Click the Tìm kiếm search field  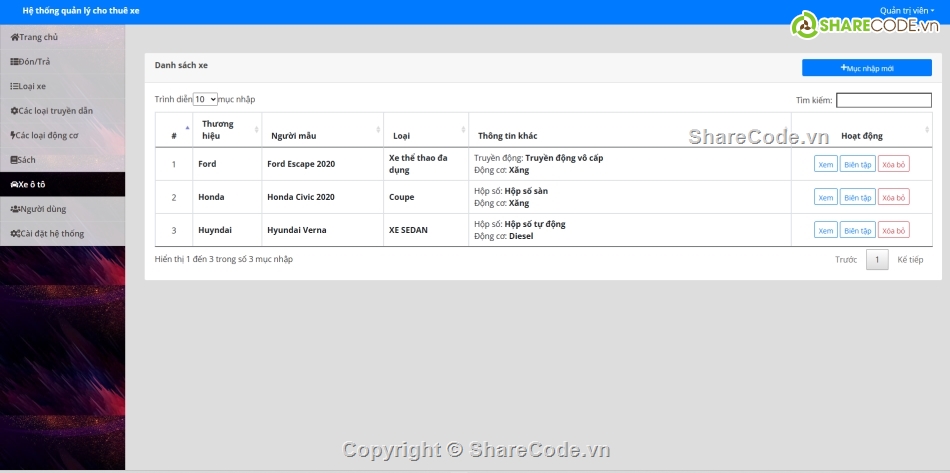pos(883,100)
